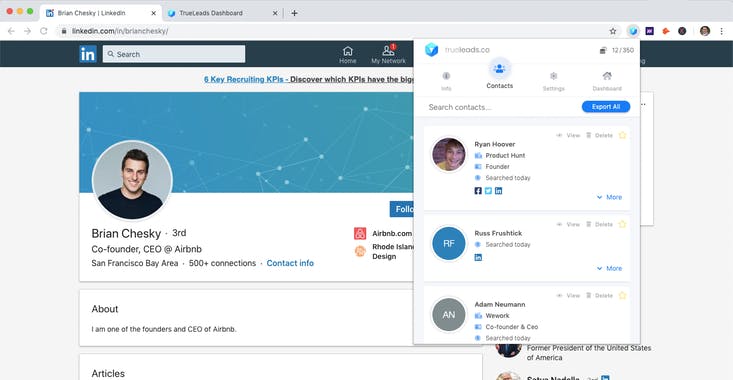Open Ryan Hoover's Twitter icon

pos(488,191)
